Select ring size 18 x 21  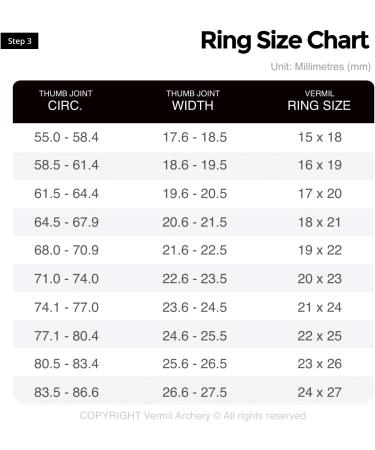coord(320,222)
